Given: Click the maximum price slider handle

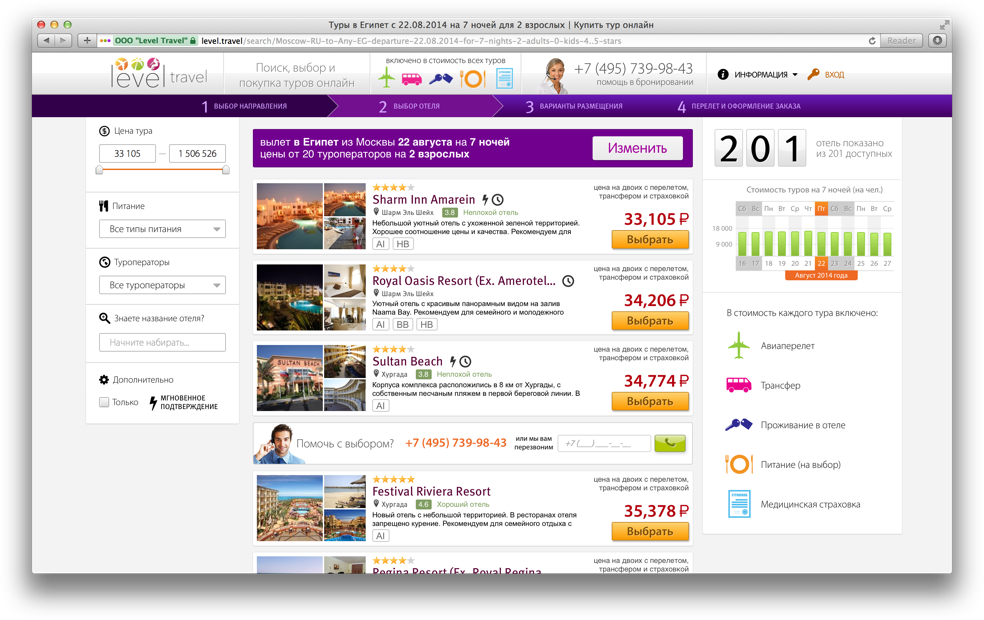Looking at the screenshot, I should [226, 170].
